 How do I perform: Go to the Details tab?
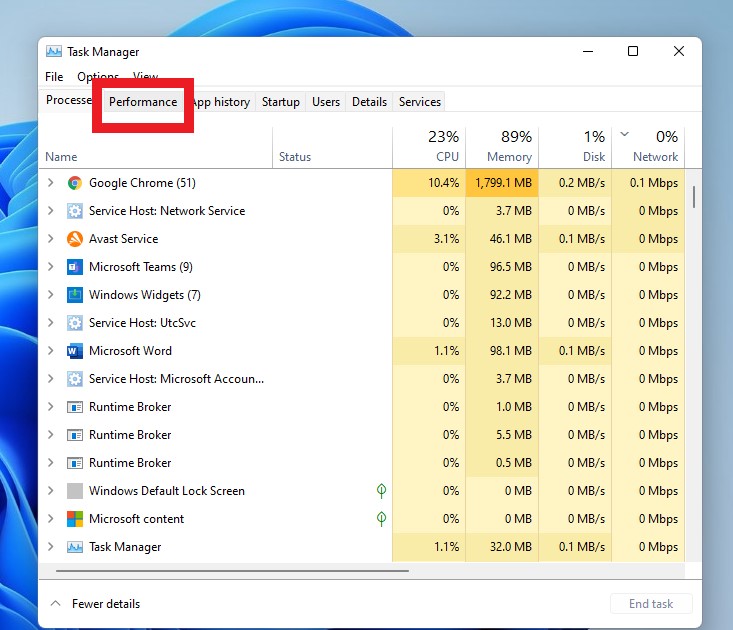tap(369, 102)
